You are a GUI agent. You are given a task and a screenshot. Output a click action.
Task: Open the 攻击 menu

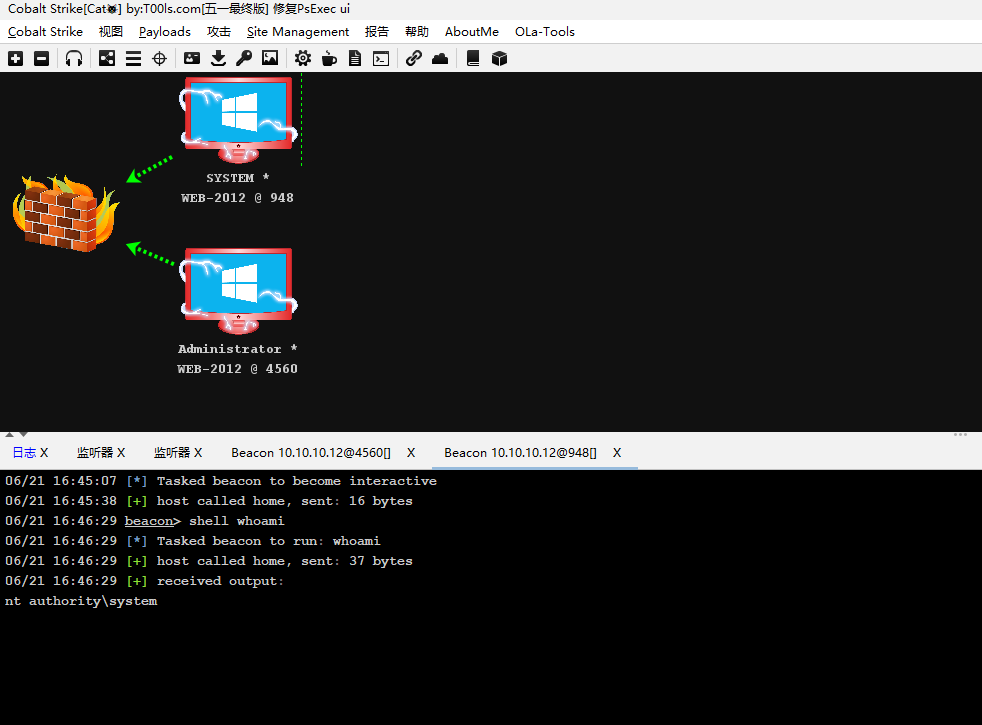(219, 32)
